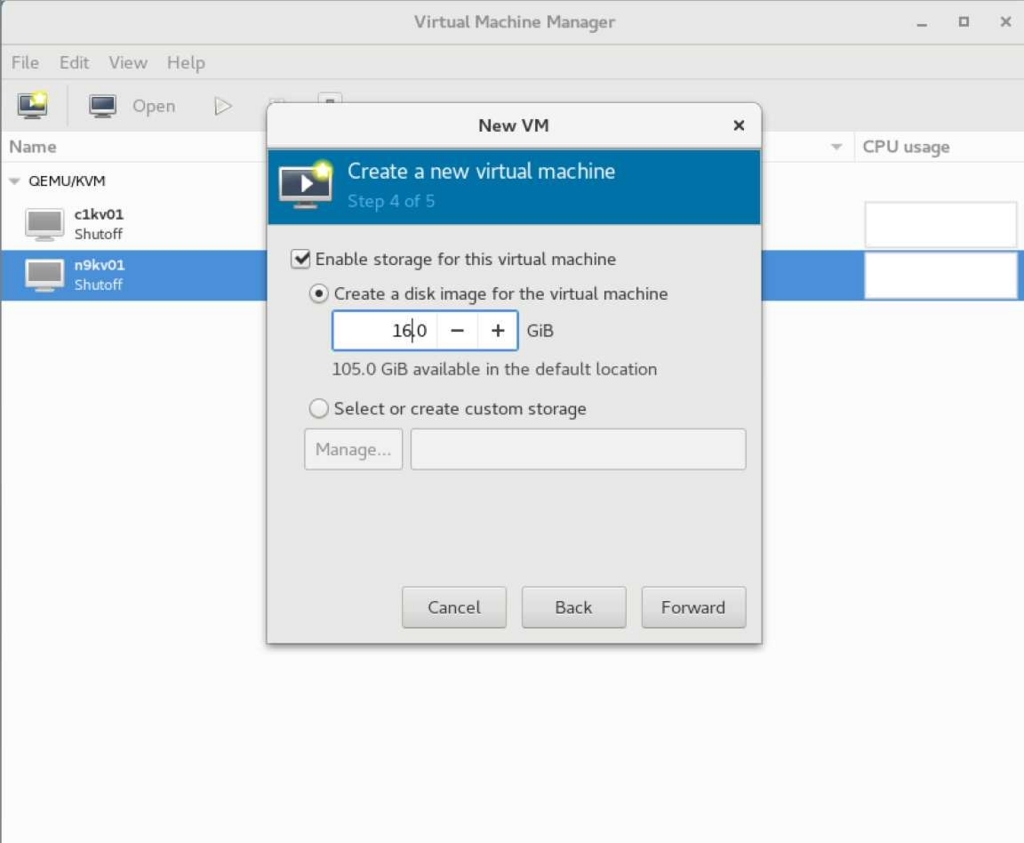
Task: Click the 105.0 GiB available text
Action: coord(494,369)
